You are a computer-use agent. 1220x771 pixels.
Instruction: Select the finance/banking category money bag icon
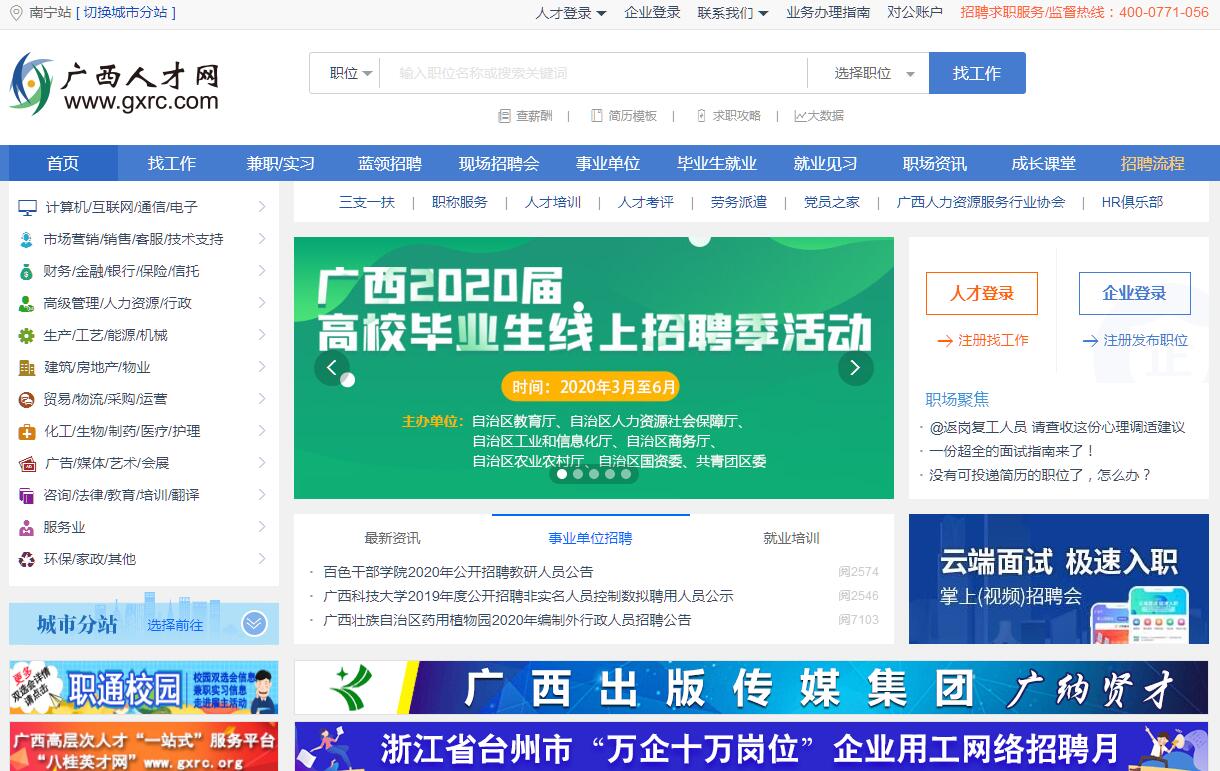pyautogui.click(x=26, y=272)
